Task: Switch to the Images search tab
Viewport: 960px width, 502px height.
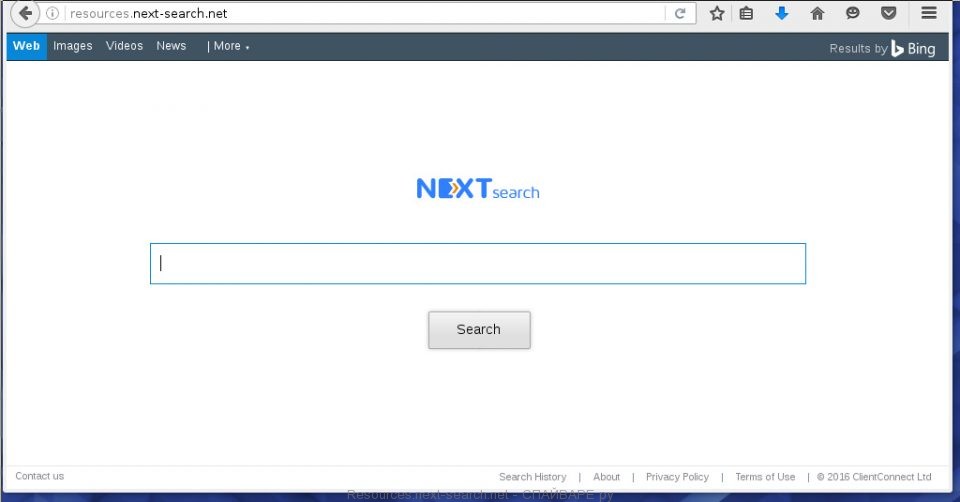Action: click(x=73, y=46)
